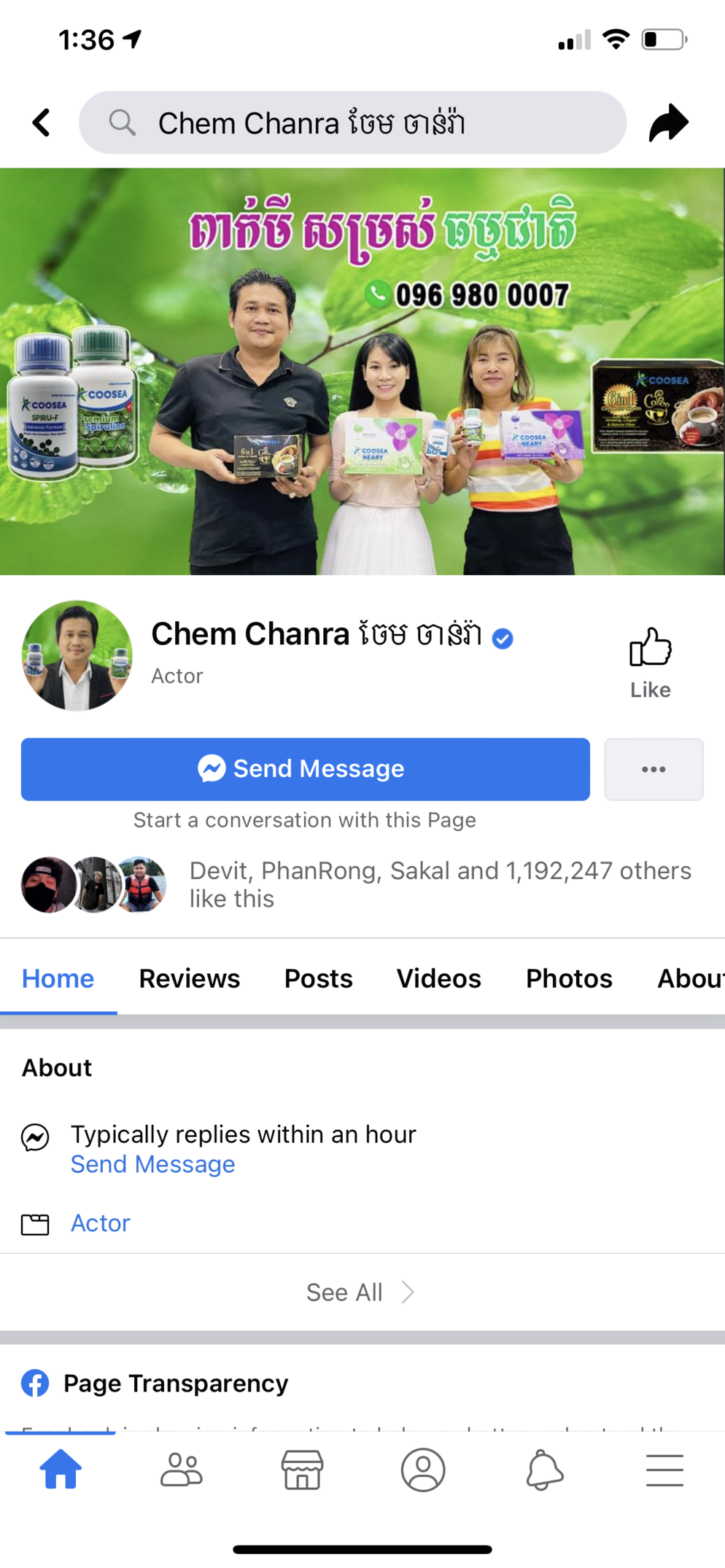Switch to the Videos tab
The image size is (725, 1568).
439,978
